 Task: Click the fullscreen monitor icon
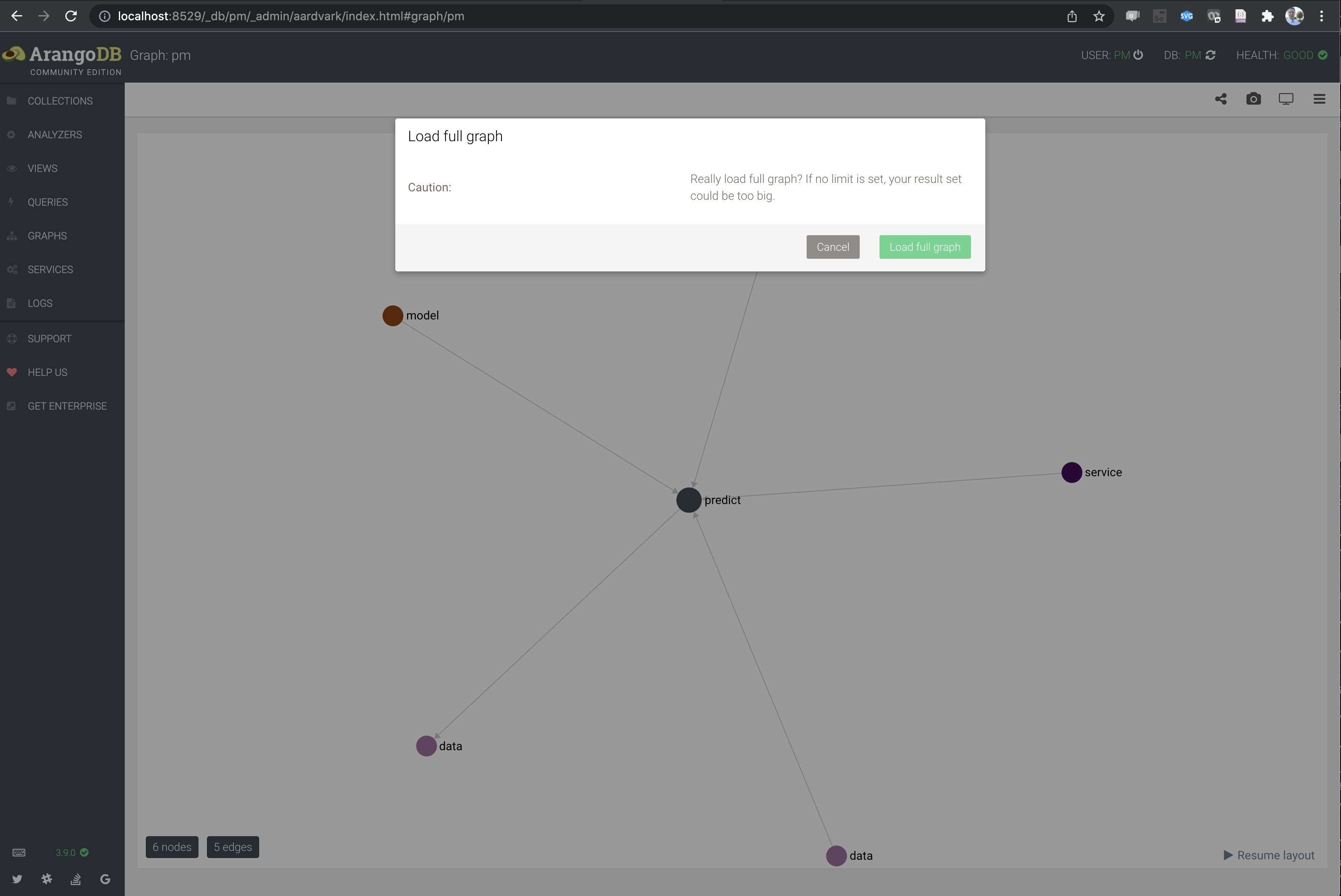(x=1285, y=99)
